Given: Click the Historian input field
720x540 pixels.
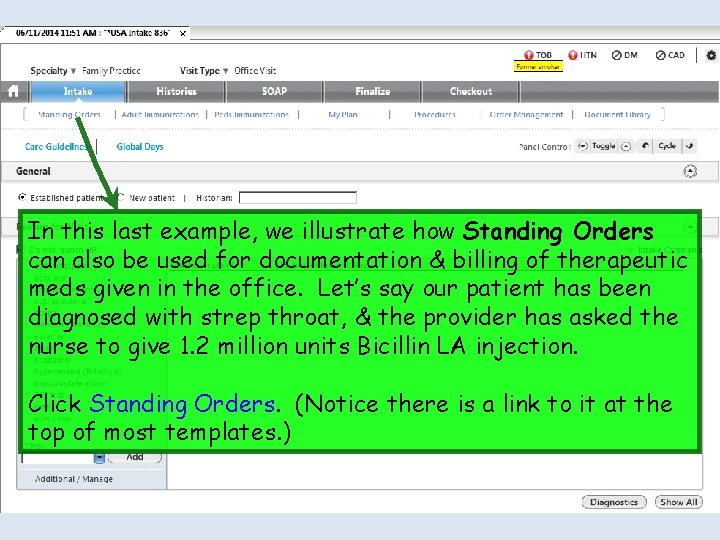Looking at the screenshot, I should (298, 198).
